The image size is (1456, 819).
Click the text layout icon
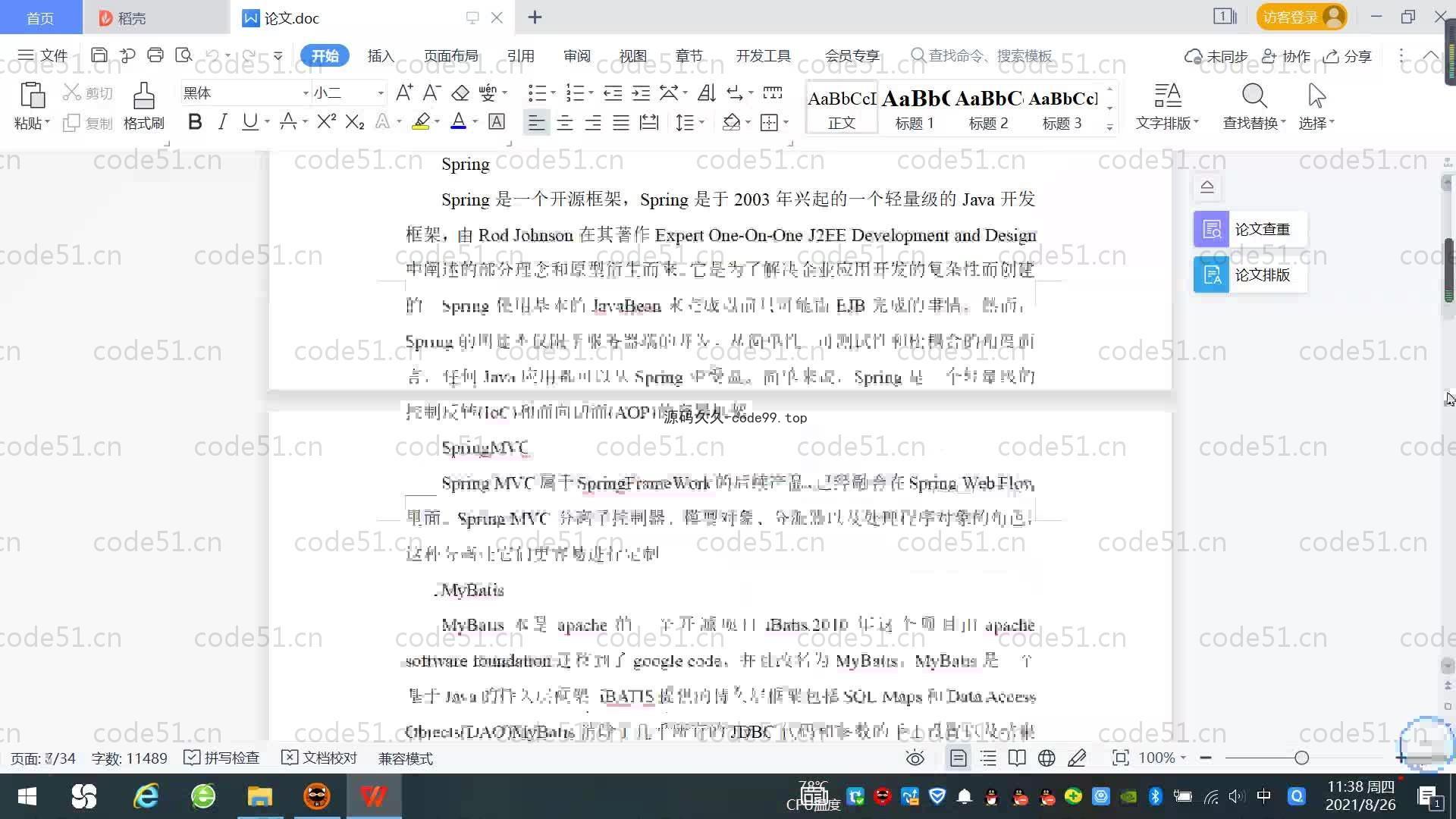[x=1167, y=96]
